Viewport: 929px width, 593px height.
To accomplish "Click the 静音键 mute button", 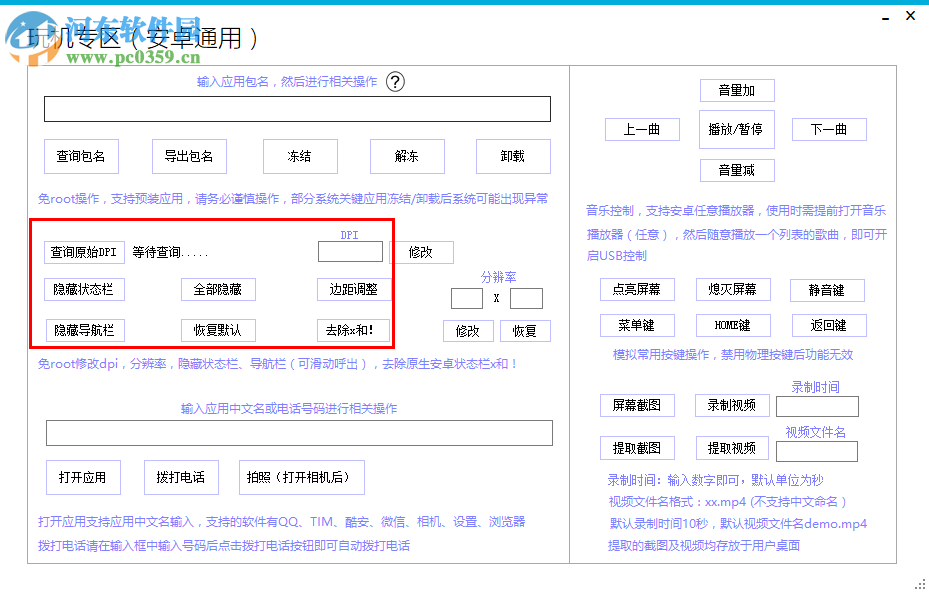I will 827,290.
